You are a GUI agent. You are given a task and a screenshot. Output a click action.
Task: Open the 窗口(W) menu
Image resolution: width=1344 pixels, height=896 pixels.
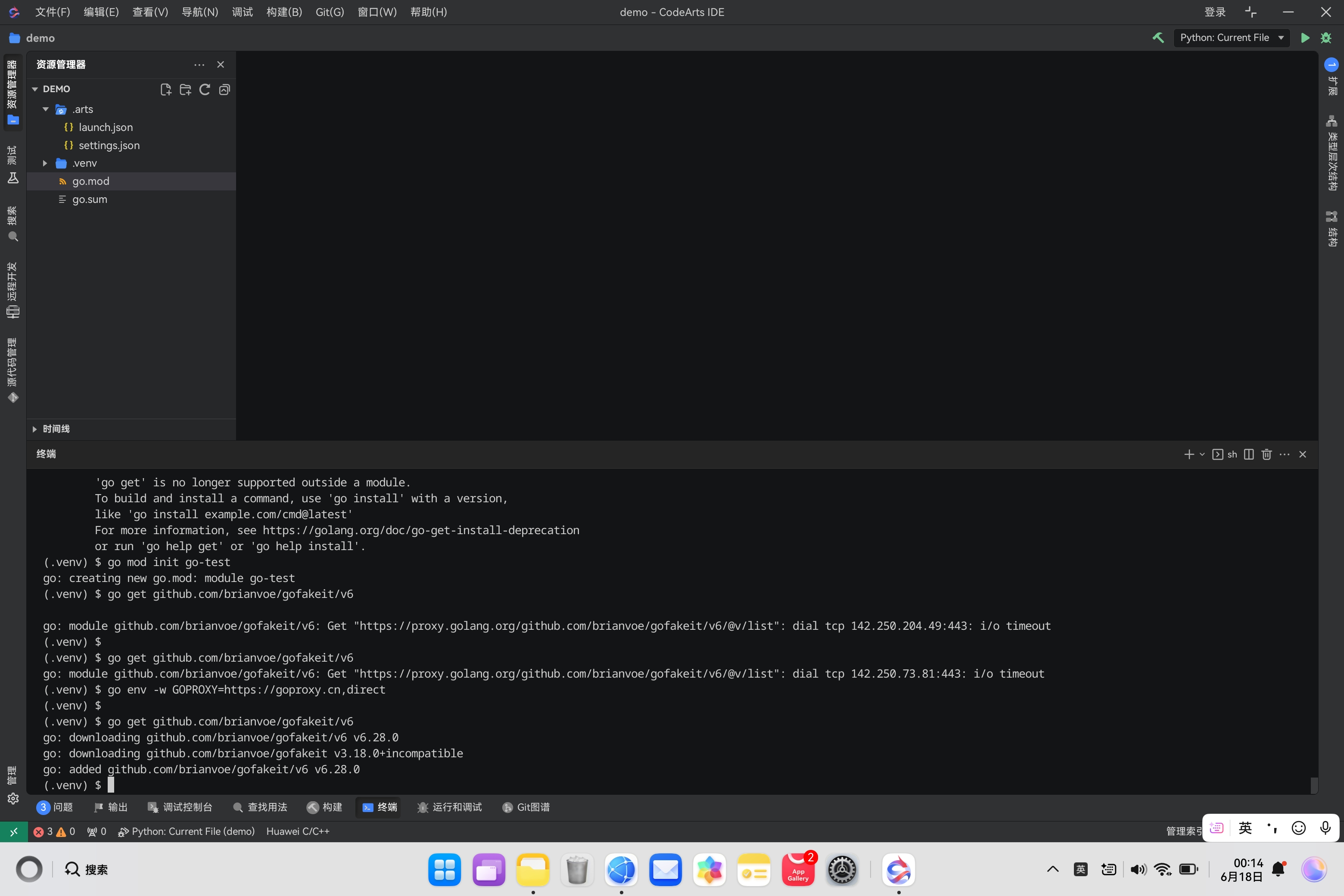(377, 12)
